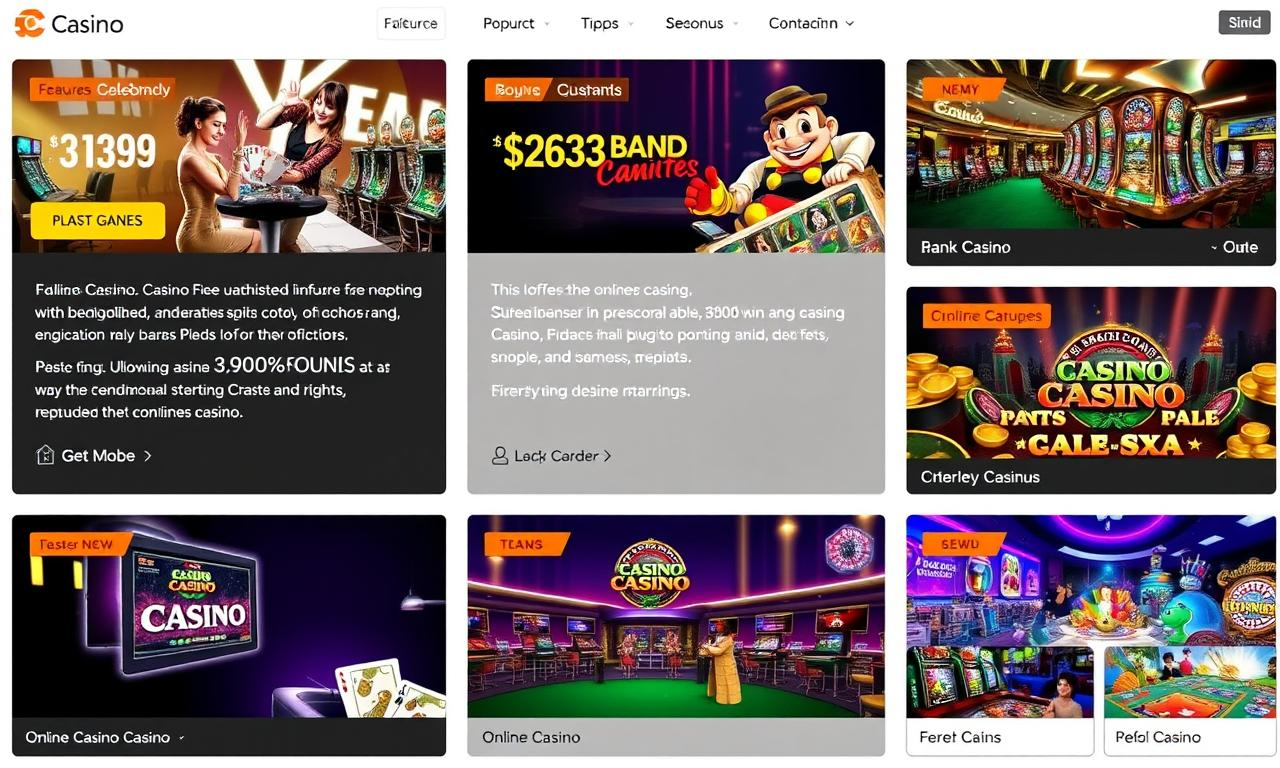Open the Oute link on Rank Casino
1280x768 pixels.
click(1234, 247)
